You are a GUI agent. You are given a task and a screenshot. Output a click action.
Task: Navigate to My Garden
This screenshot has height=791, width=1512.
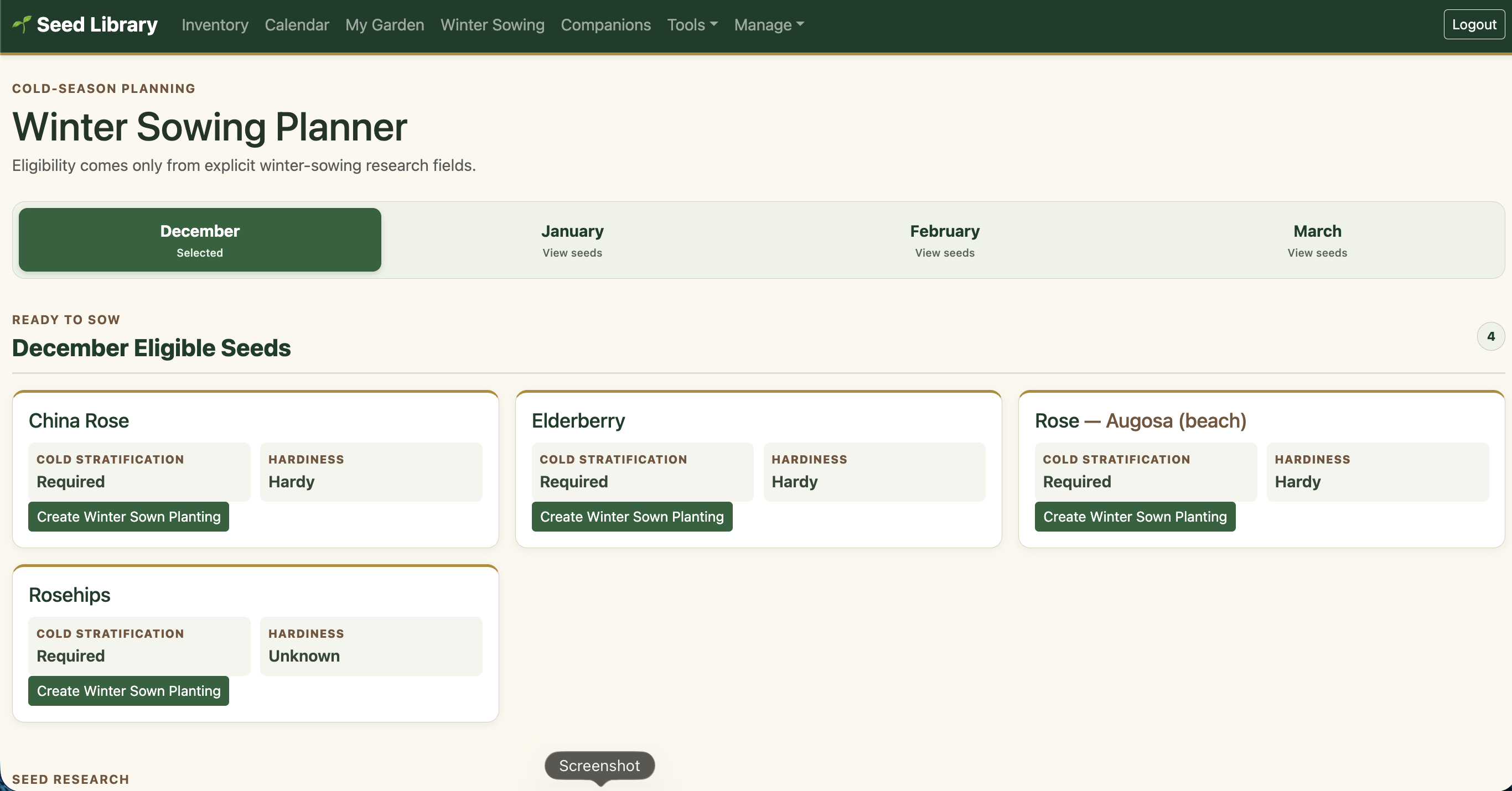click(385, 25)
